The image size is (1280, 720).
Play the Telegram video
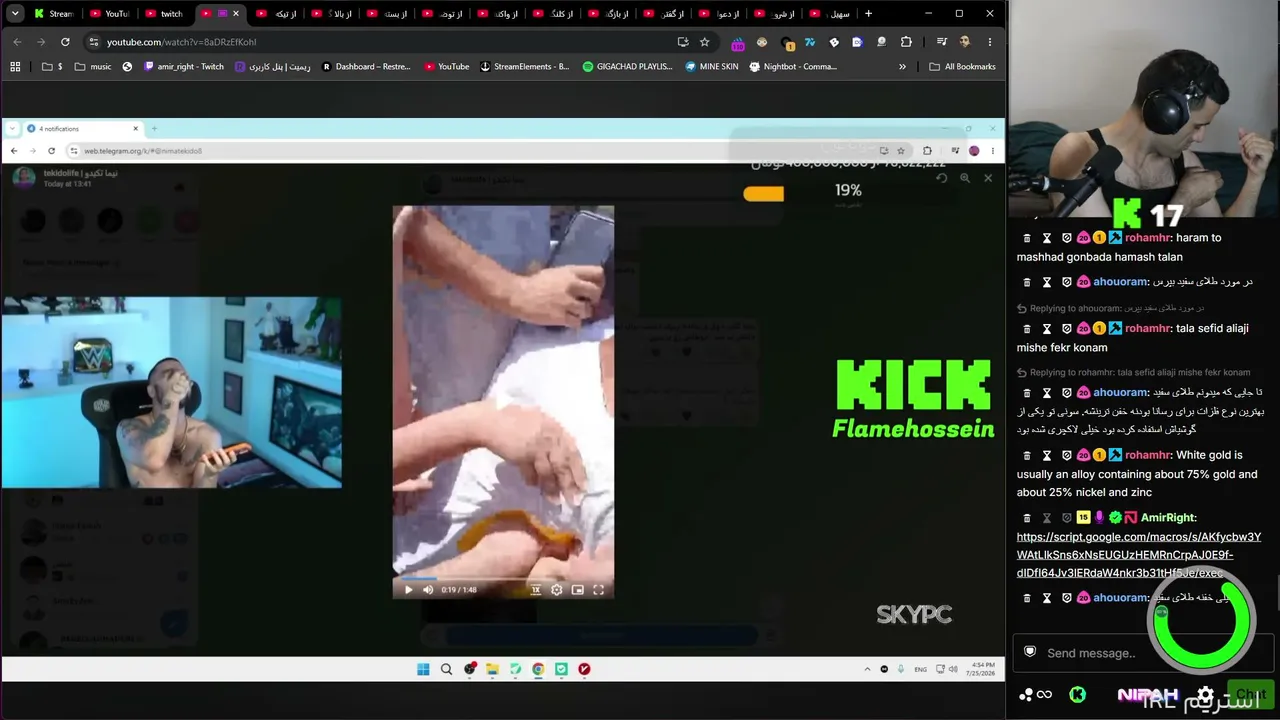(x=408, y=590)
